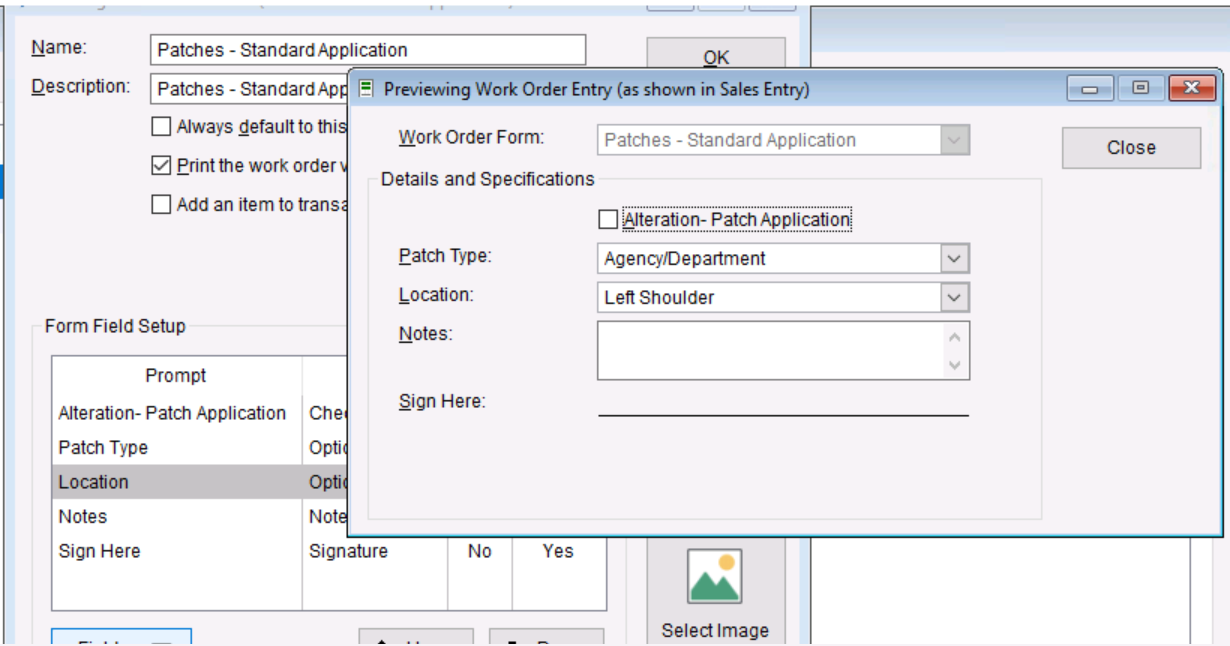
Task: Toggle the Add an item to transaction checkbox
Action: click(161, 205)
